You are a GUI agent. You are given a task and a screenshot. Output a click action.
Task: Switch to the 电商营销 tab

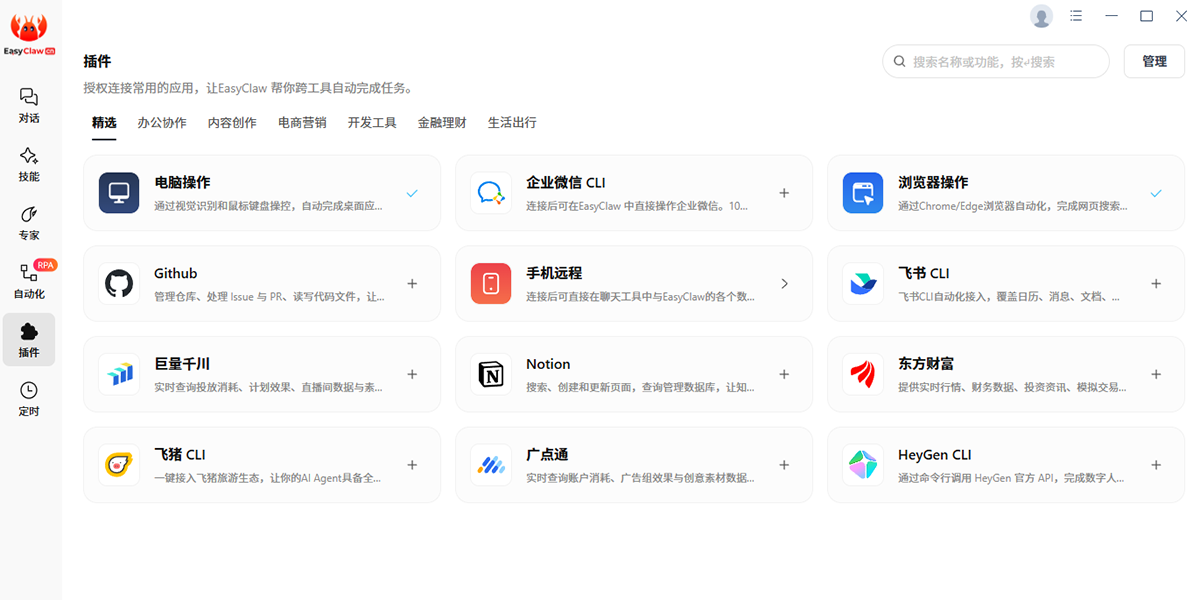tap(302, 123)
